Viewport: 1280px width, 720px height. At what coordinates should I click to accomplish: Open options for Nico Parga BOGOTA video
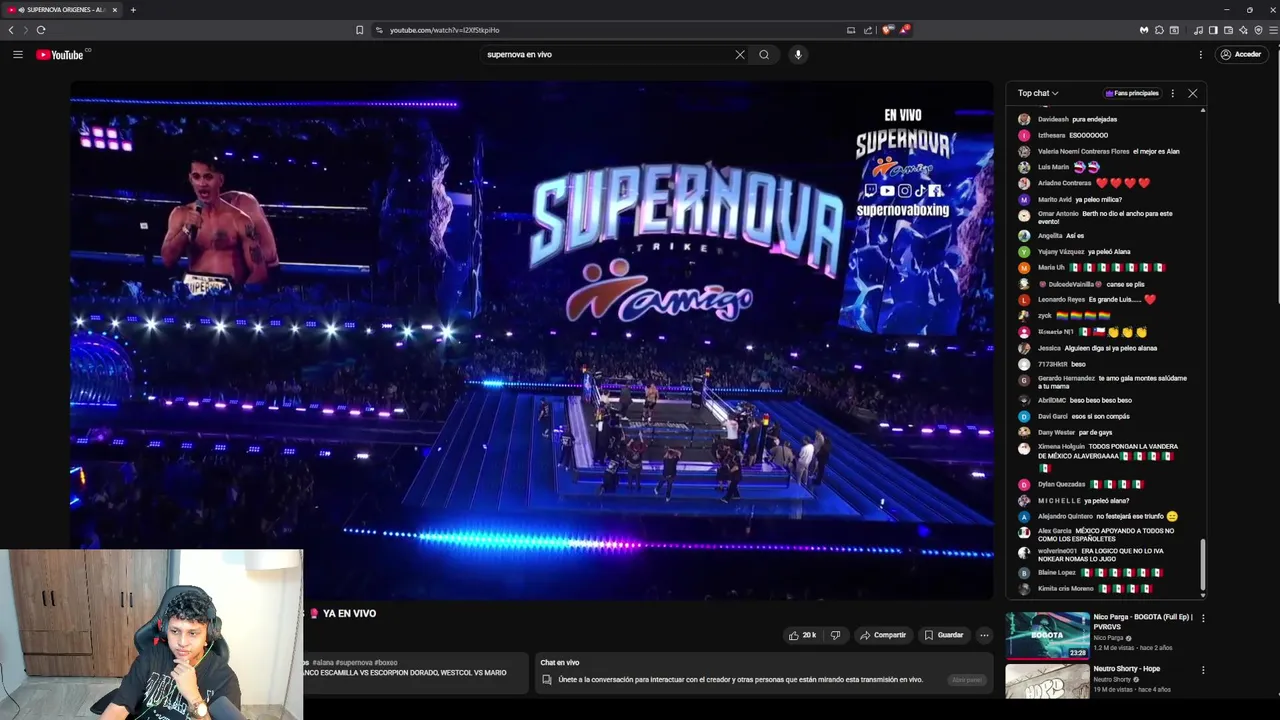pyautogui.click(x=1203, y=618)
